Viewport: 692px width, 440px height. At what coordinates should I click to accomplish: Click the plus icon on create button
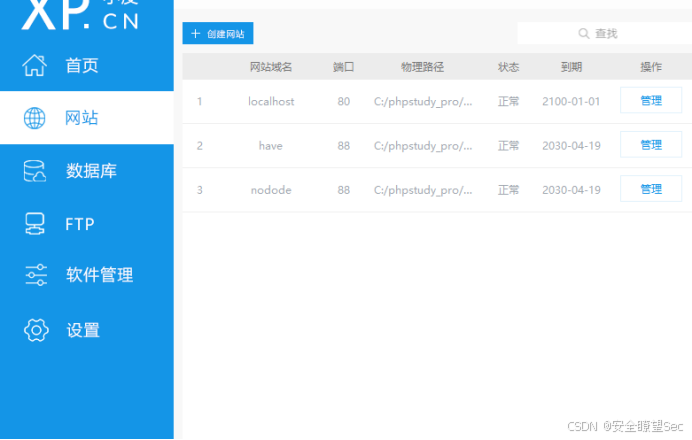(196, 34)
